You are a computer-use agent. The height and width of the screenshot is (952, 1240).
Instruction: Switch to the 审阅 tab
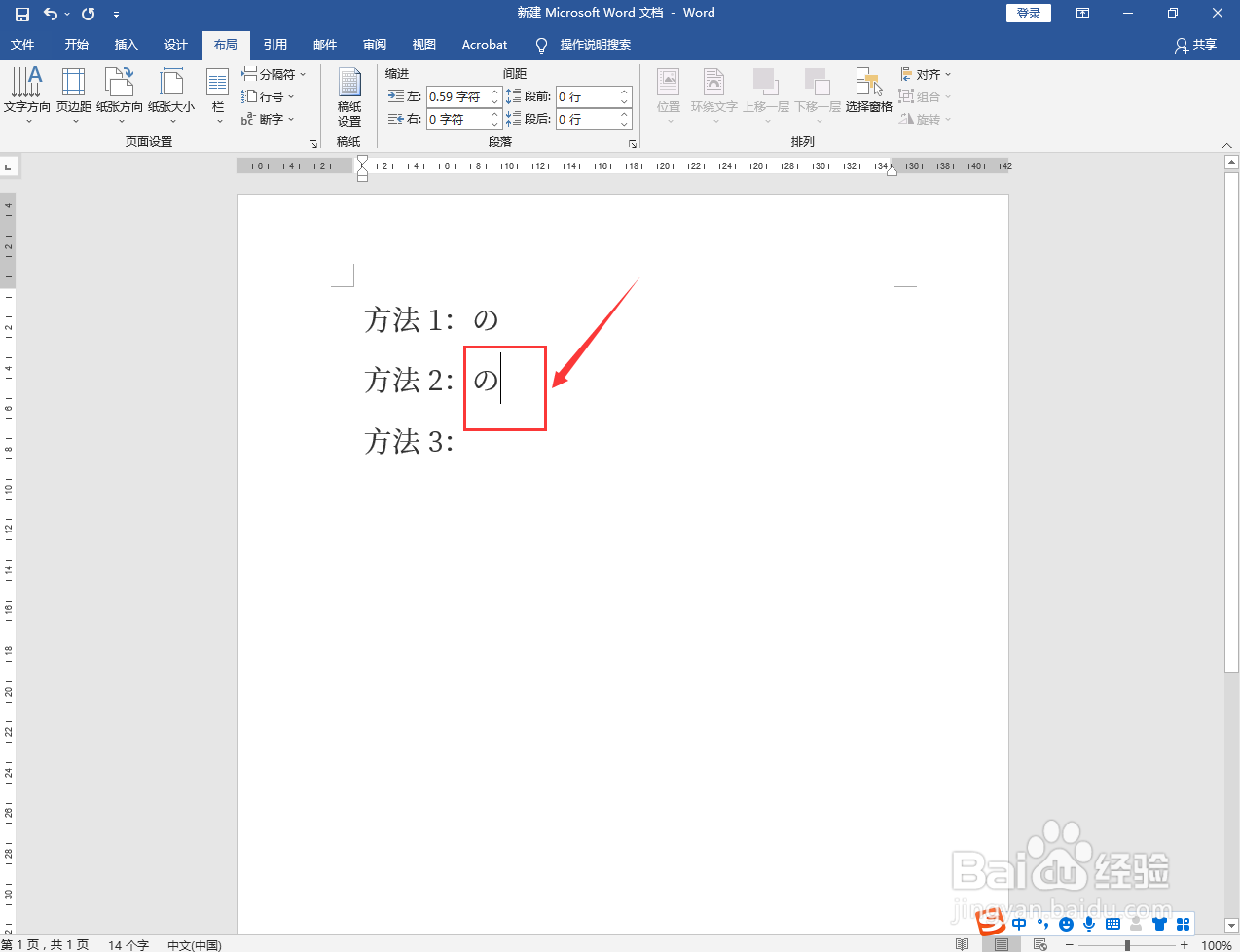click(375, 45)
